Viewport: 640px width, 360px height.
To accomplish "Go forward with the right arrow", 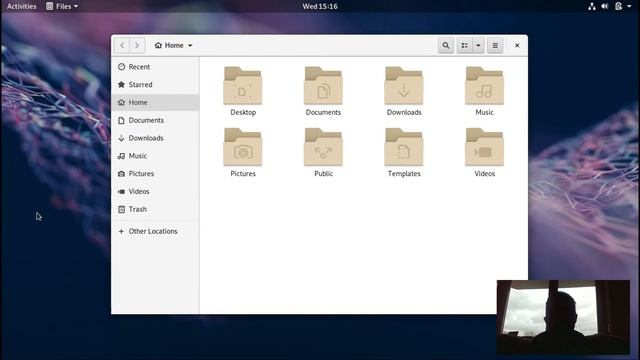I will pos(137,45).
